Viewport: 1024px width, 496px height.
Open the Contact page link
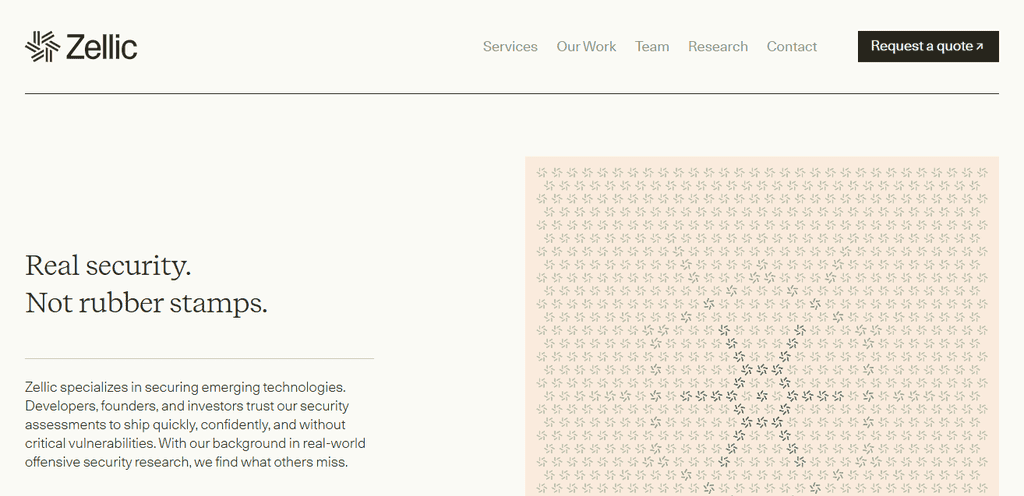coord(792,46)
